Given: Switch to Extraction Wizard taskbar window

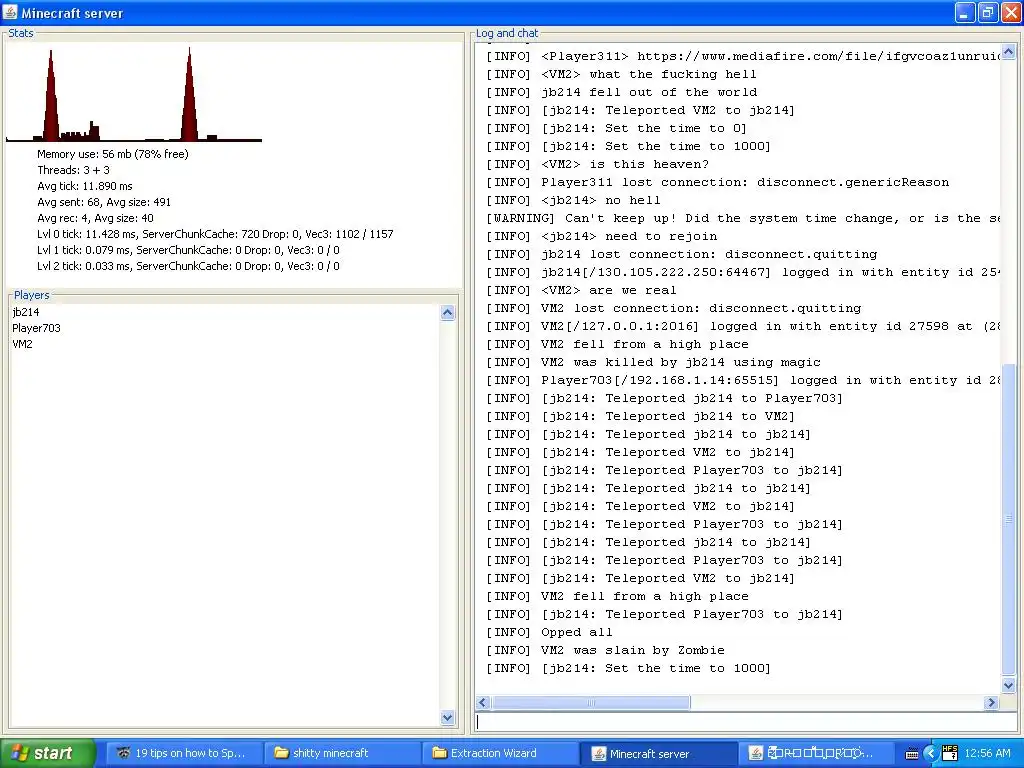Looking at the screenshot, I should click(x=500, y=753).
